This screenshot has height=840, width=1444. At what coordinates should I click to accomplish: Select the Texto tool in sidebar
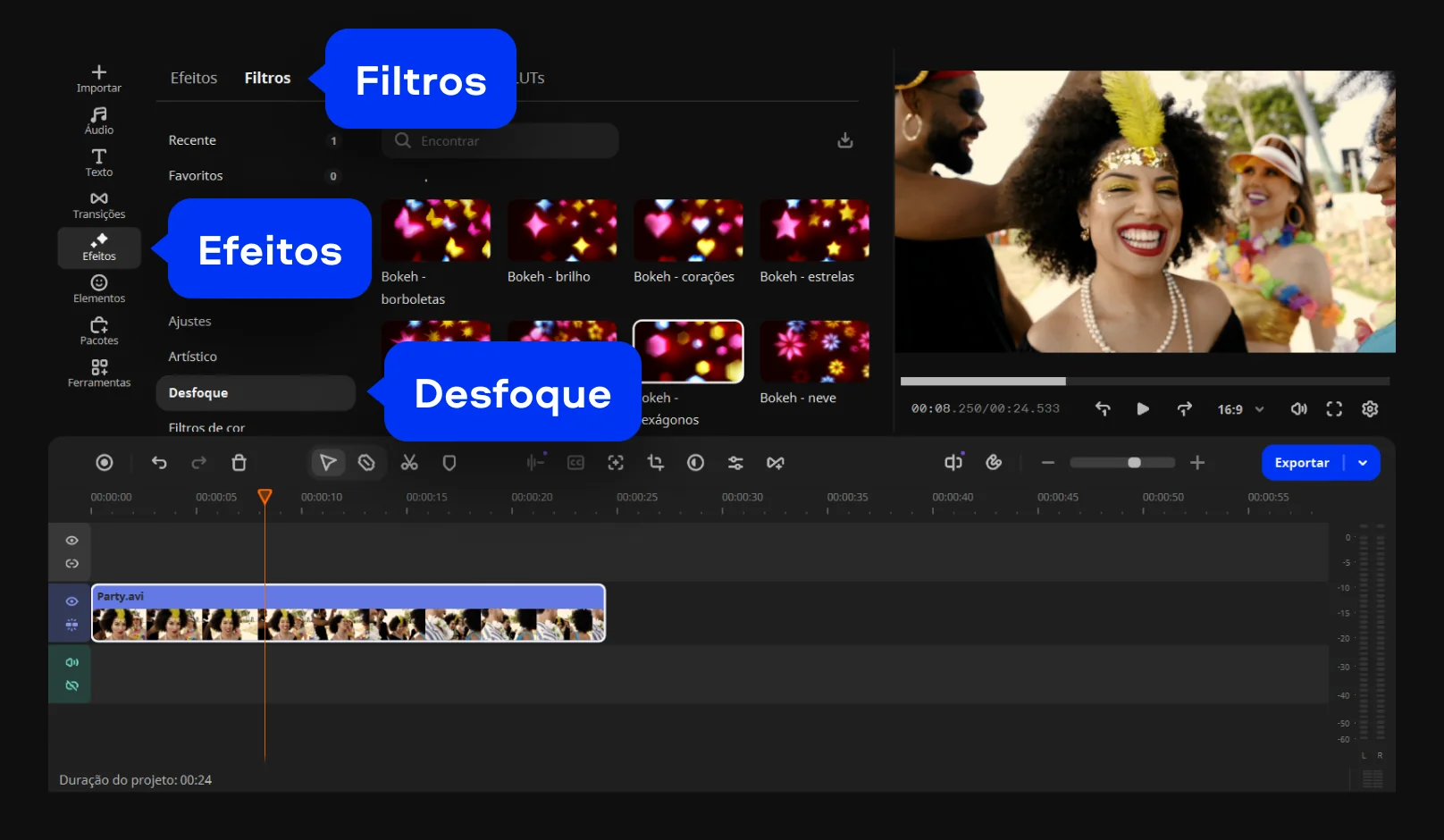[98, 162]
